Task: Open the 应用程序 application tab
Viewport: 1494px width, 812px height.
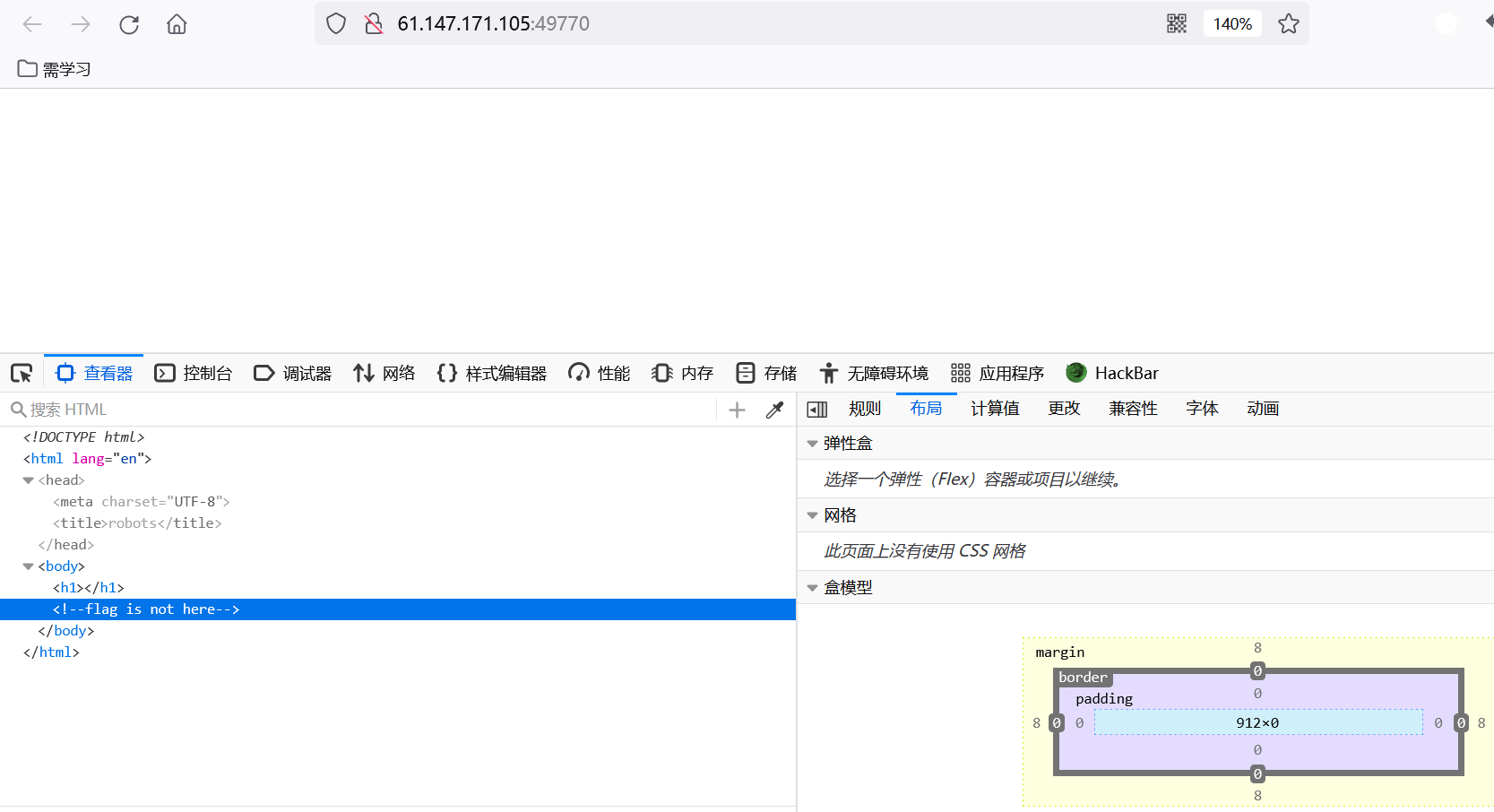Action: click(x=997, y=373)
